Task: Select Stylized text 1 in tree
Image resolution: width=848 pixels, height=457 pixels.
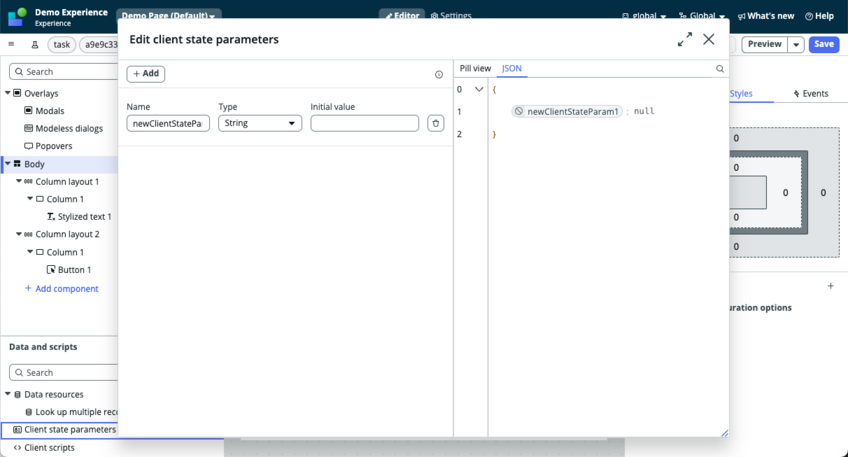Action: (x=84, y=216)
